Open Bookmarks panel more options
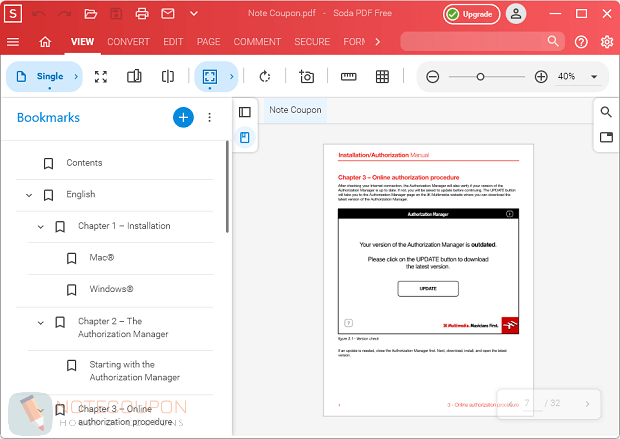620x439 pixels. pyautogui.click(x=210, y=117)
